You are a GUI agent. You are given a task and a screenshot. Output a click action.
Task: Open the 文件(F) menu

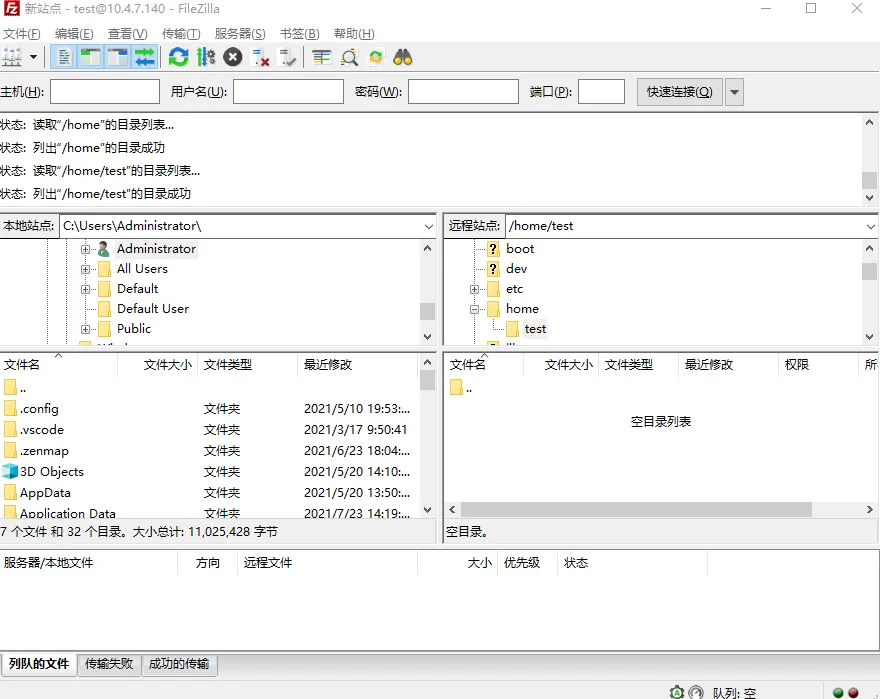22,34
